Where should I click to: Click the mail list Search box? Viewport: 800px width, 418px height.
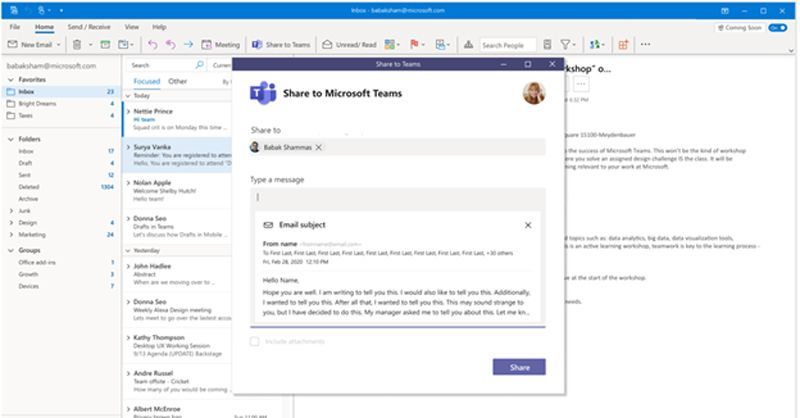pyautogui.click(x=166, y=65)
